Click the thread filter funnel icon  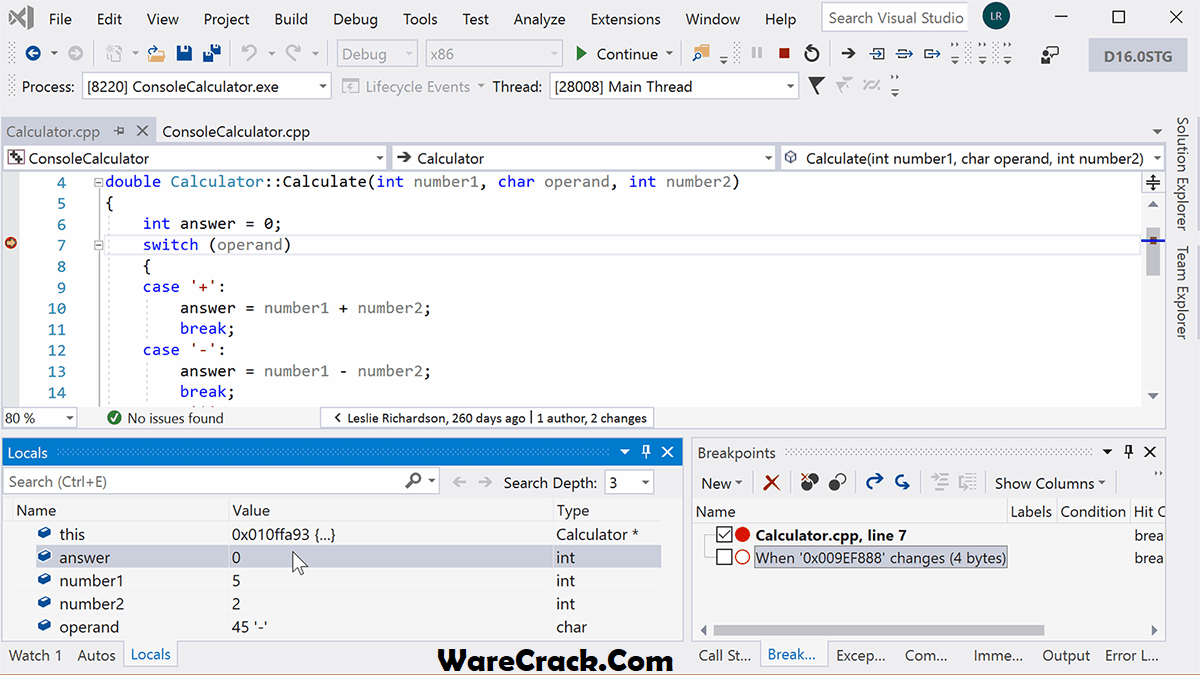coord(816,86)
